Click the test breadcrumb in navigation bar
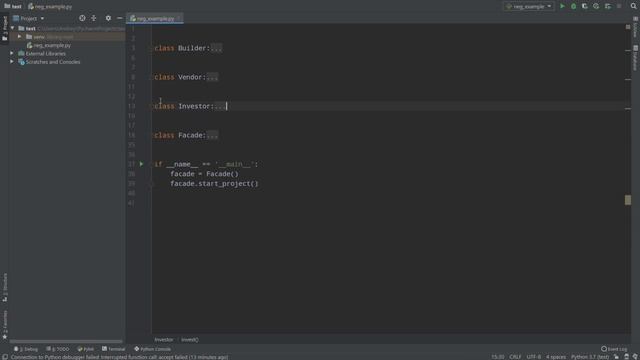 [13, 6]
